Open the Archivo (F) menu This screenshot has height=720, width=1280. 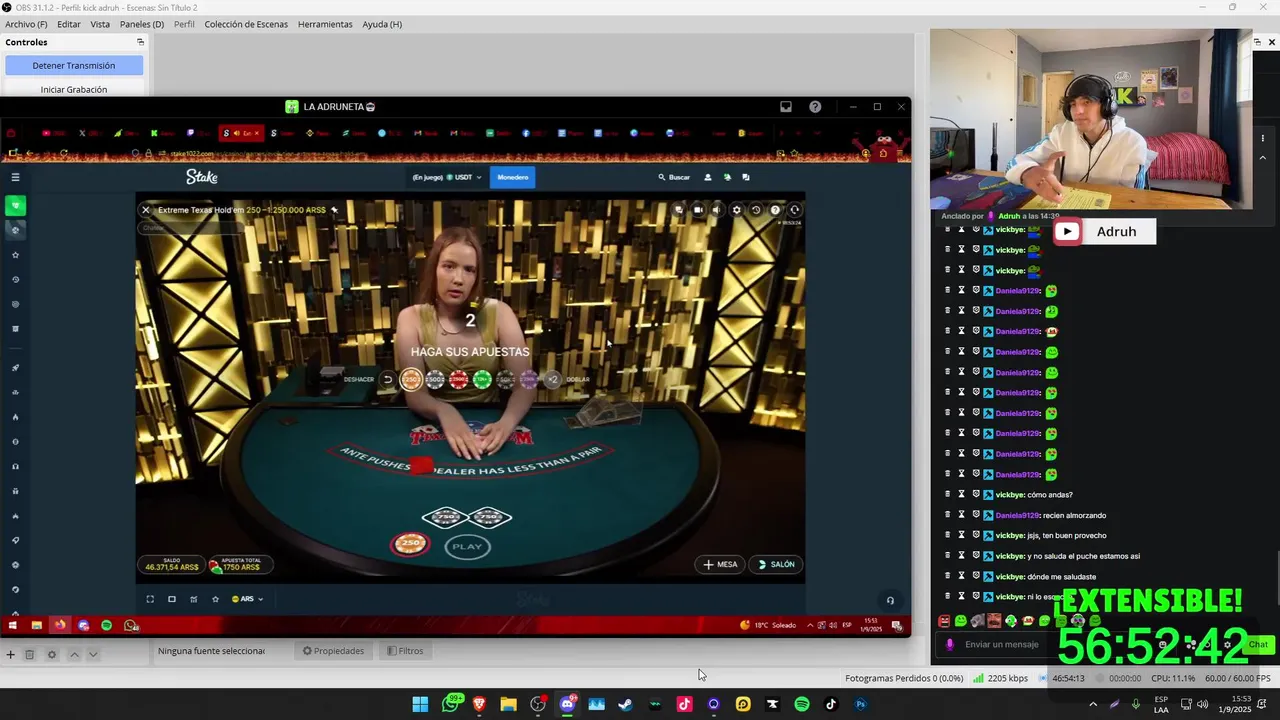pos(26,24)
